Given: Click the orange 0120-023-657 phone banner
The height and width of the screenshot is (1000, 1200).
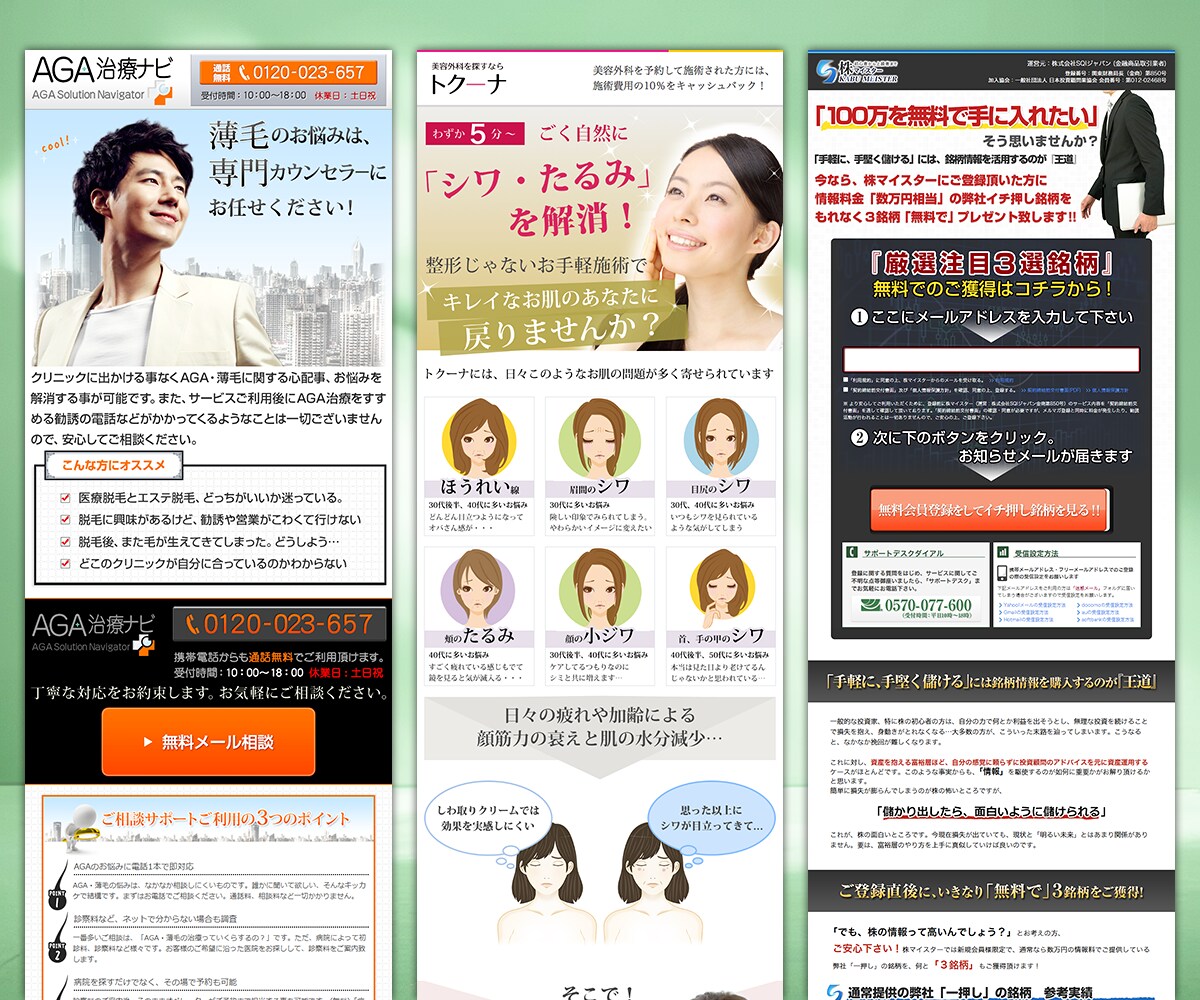Looking at the screenshot, I should [x=288, y=73].
